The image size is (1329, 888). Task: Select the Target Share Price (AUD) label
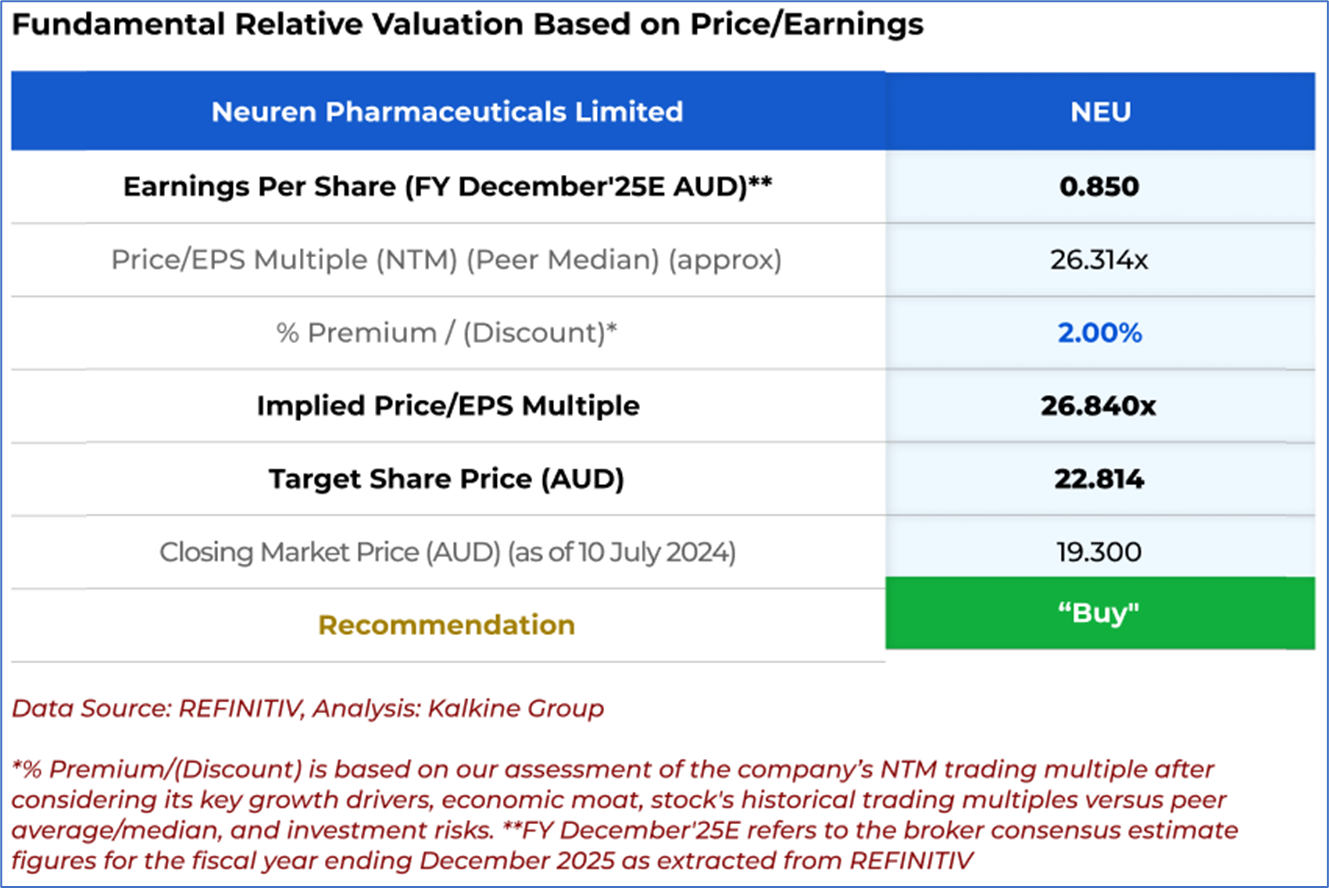(447, 479)
